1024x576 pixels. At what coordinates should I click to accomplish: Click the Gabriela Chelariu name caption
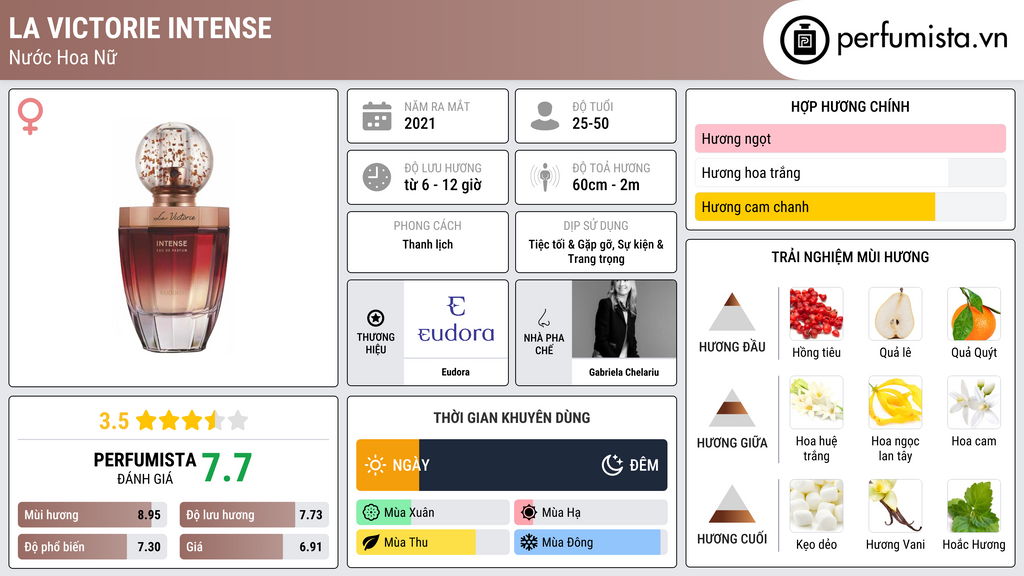(624, 372)
